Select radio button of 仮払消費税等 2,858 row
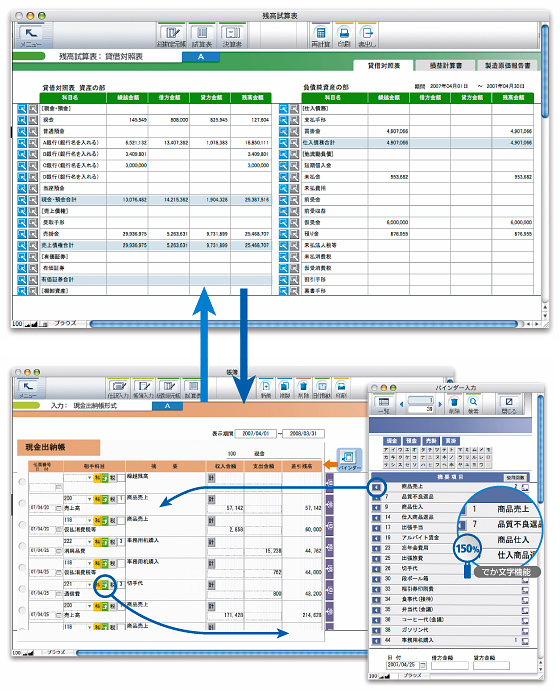Screen dimensions: 560x693 22,524
